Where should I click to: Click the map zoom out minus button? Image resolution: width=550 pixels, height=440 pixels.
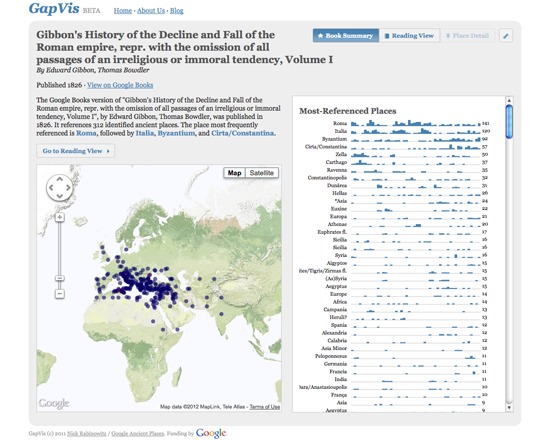(60, 294)
